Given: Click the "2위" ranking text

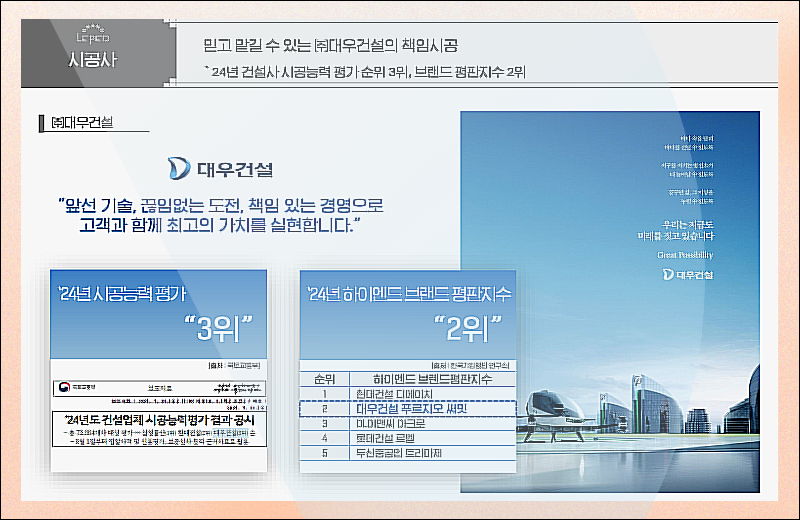Looking at the screenshot, I should (x=468, y=328).
